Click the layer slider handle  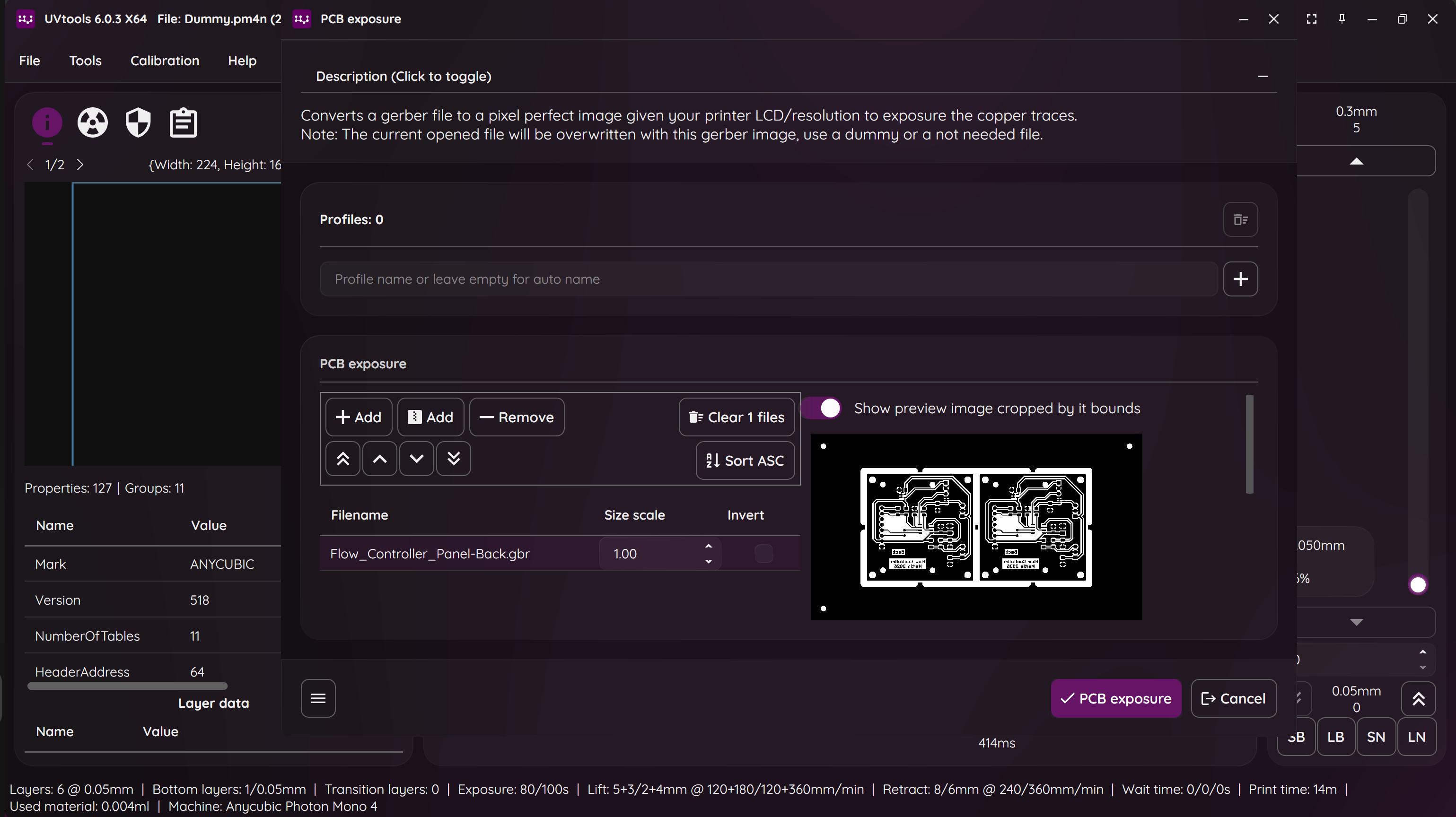click(1418, 585)
